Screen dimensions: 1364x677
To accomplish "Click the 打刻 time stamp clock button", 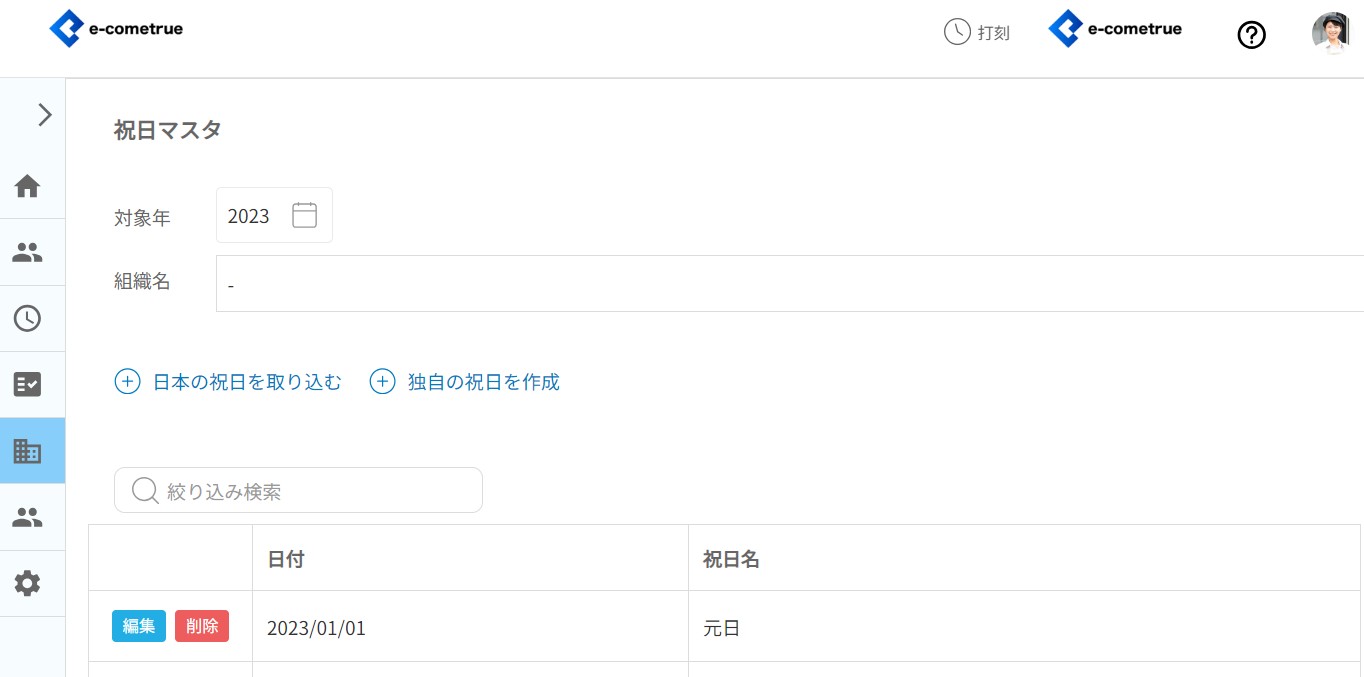I will tap(977, 32).
